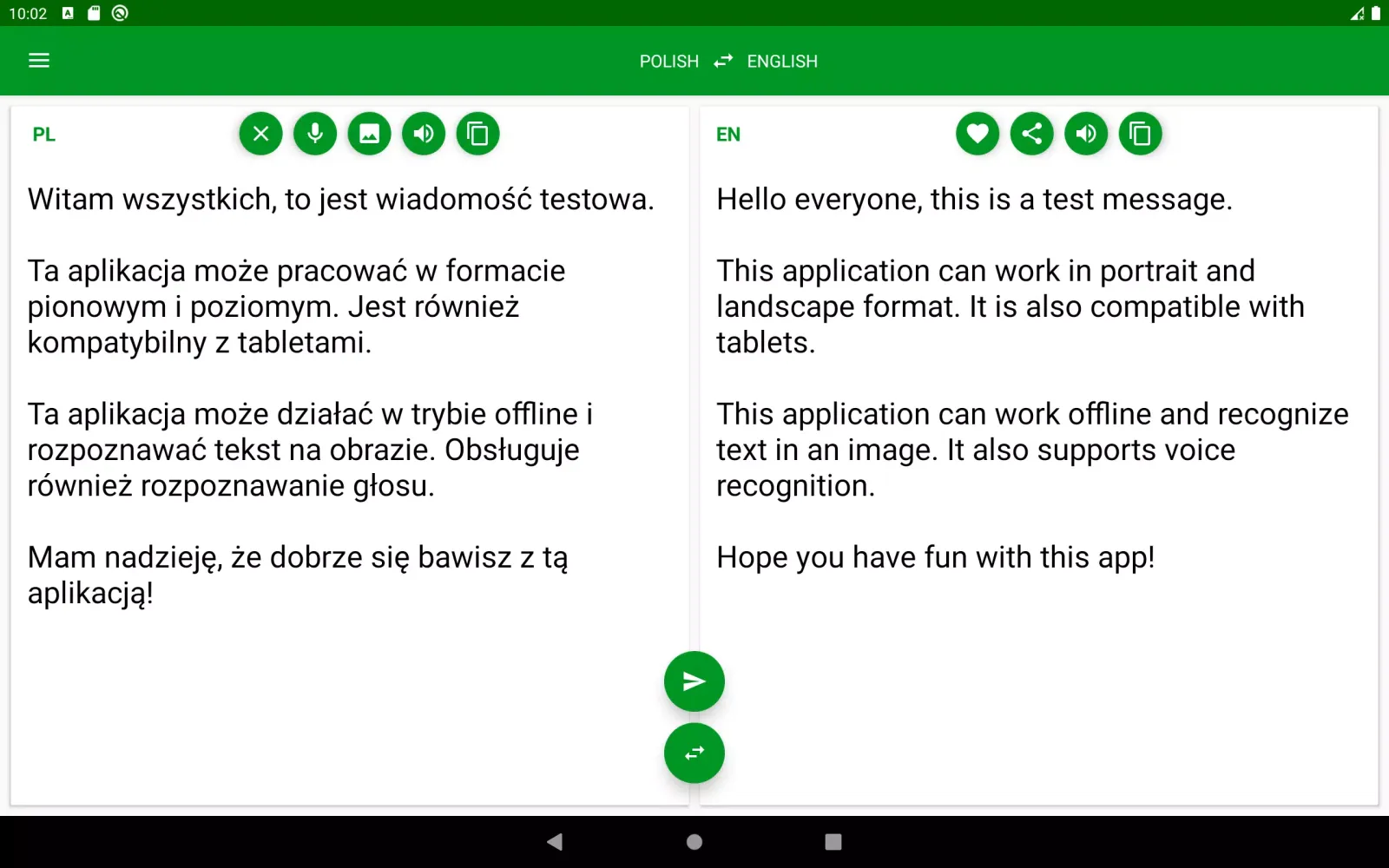Clear the Polish input text

click(260, 133)
